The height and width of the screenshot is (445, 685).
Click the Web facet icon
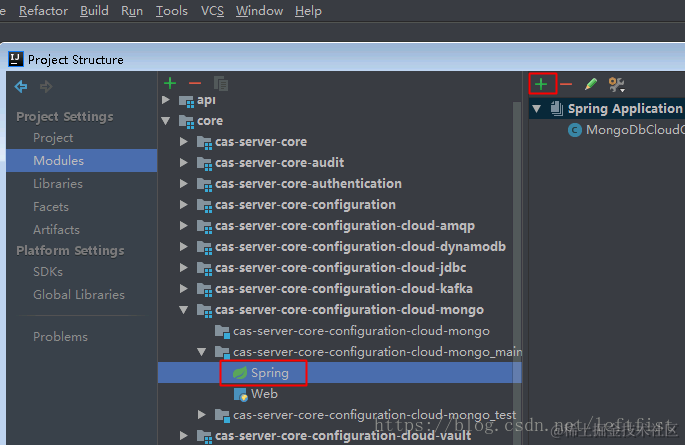pyautogui.click(x=241, y=394)
